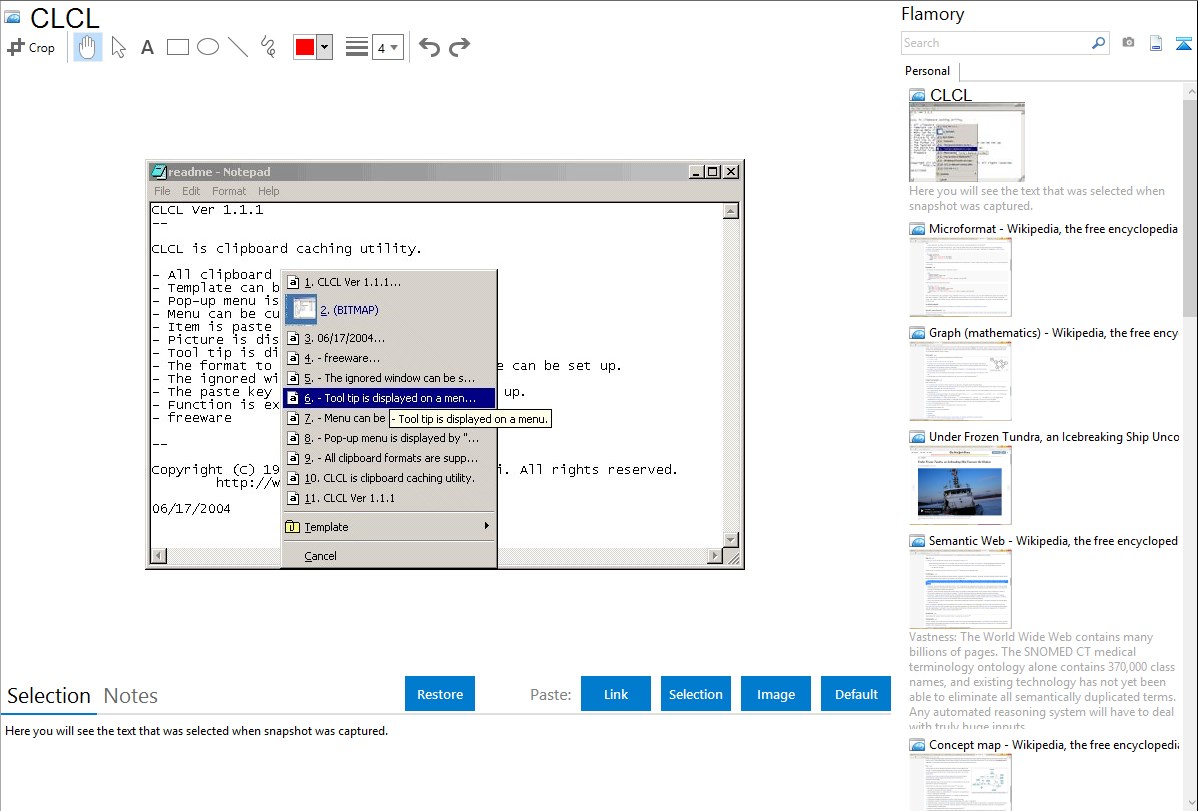Select the 'Concept map - Wikipedia' snapshot title

click(x=1054, y=744)
